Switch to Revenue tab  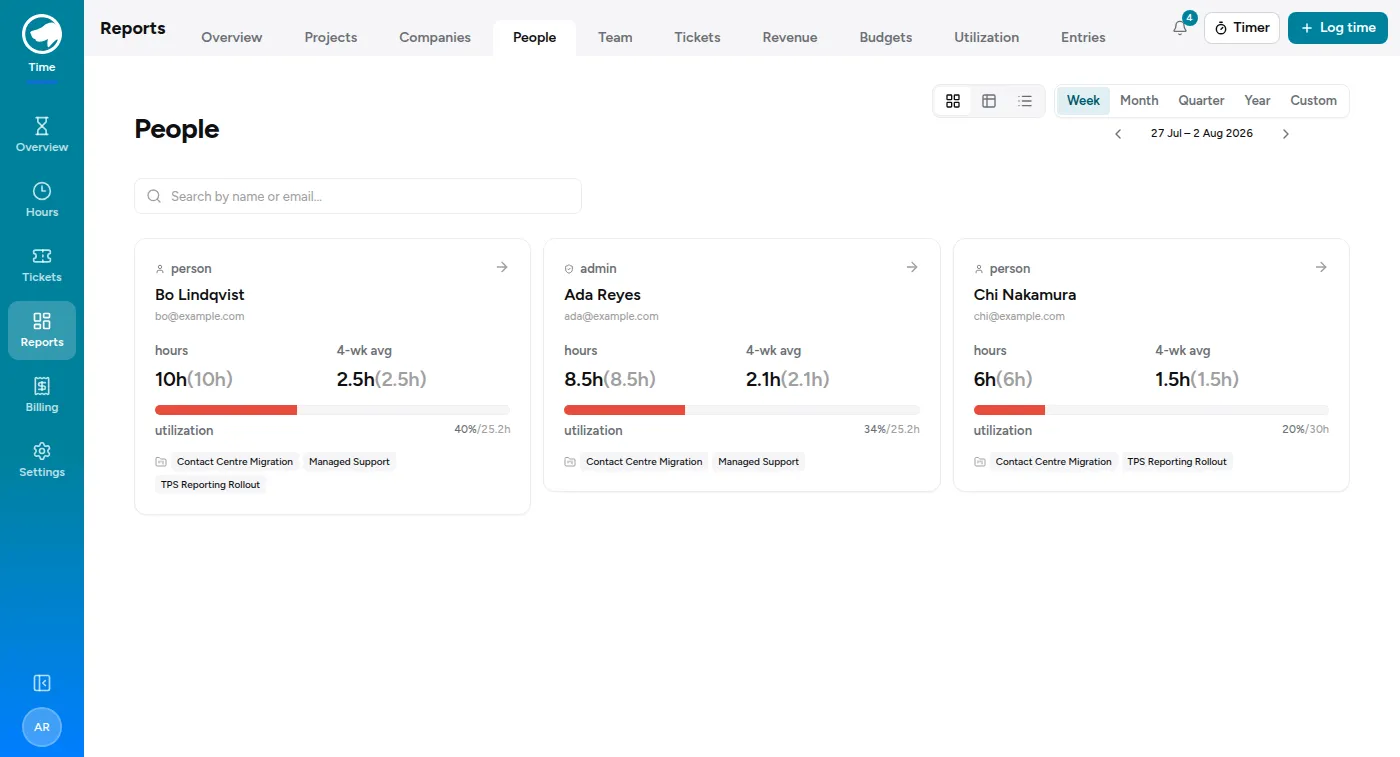click(x=790, y=38)
